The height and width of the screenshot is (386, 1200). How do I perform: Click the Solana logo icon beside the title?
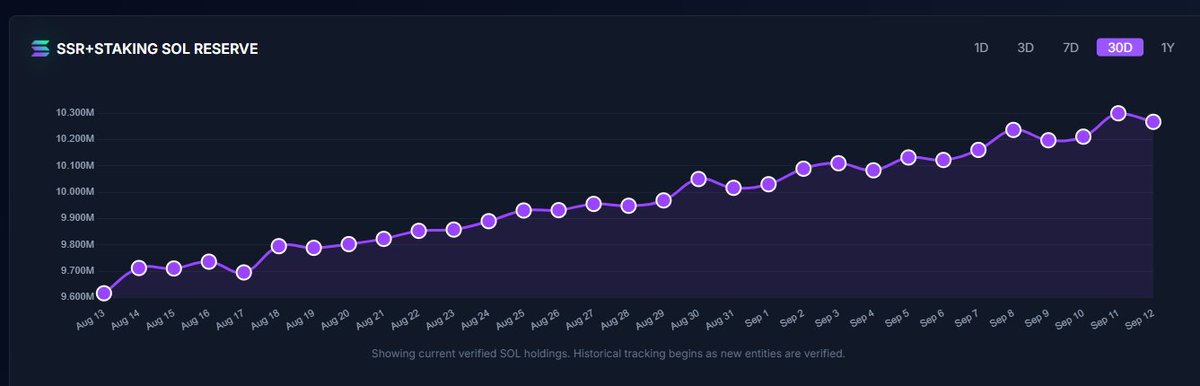40,48
